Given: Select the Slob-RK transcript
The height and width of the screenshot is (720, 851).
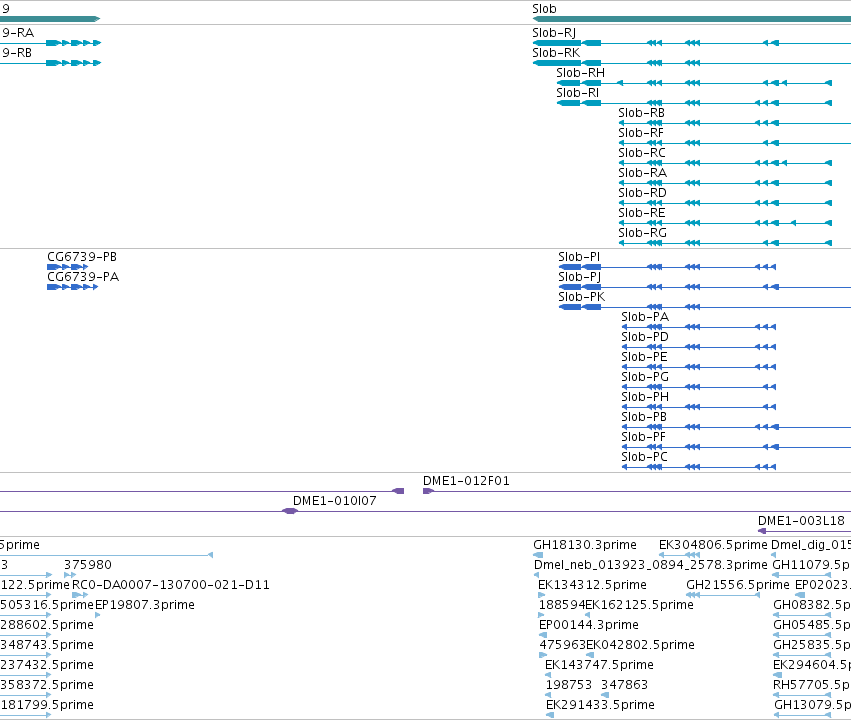Looking at the screenshot, I should click(556, 53).
